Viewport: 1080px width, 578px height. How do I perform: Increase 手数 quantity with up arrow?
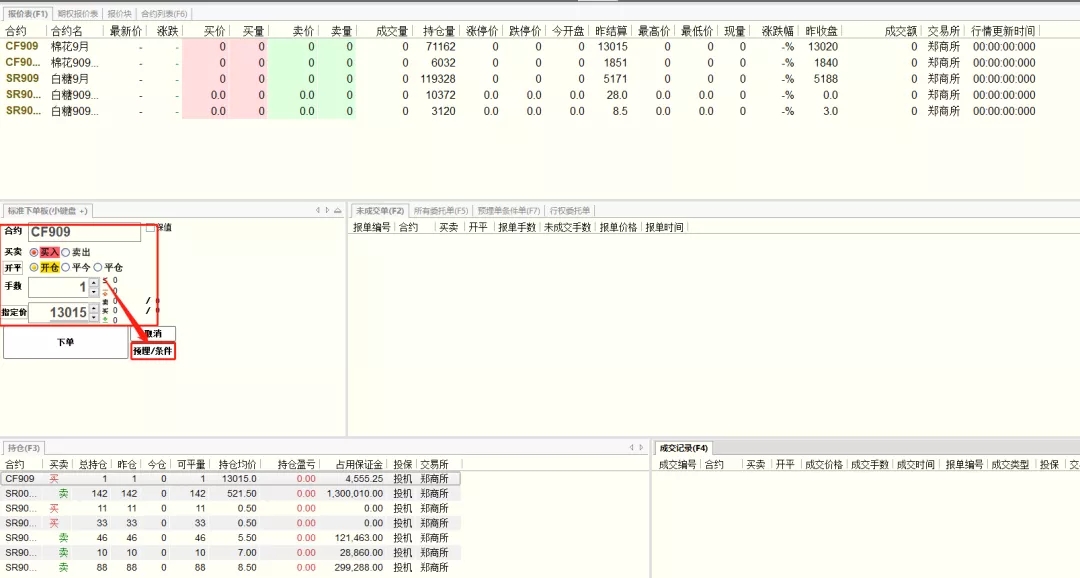pos(94,283)
